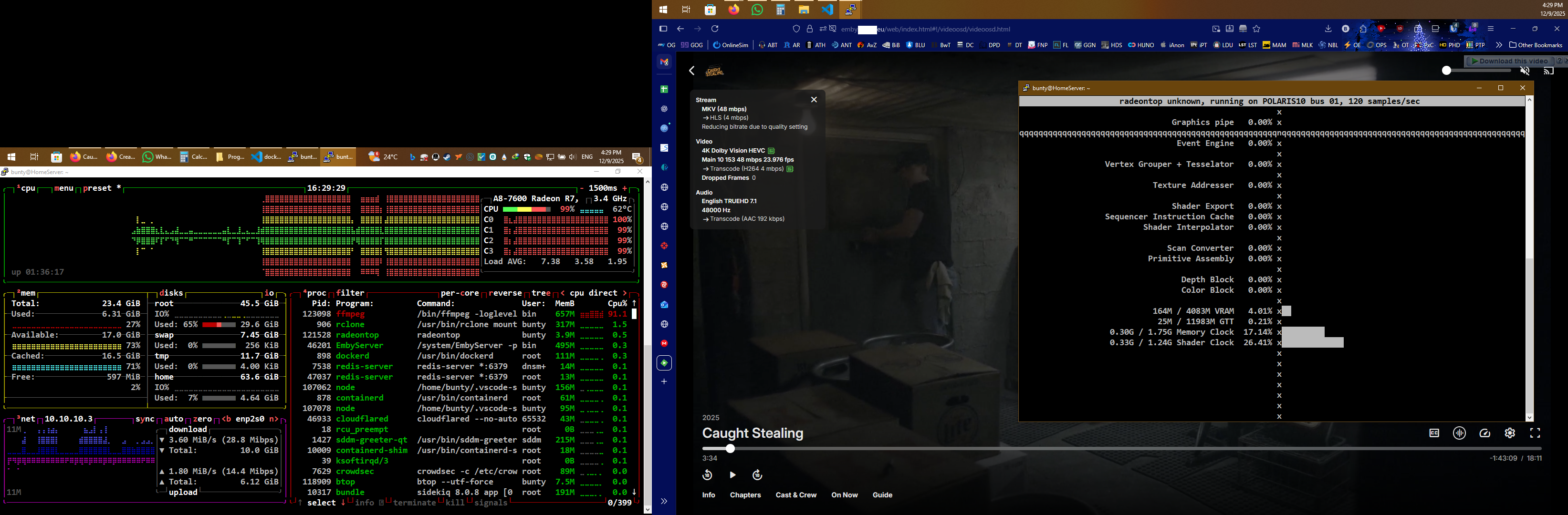The width and height of the screenshot is (1568, 515).
Task: Expand the Other Bookmarks folder
Action: coord(1536,44)
